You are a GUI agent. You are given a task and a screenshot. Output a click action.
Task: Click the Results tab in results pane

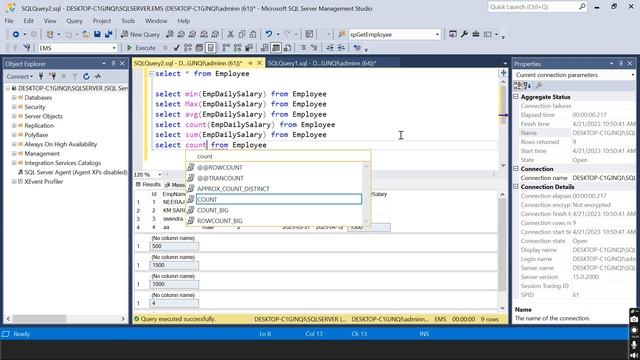pyautogui.click(x=148, y=184)
